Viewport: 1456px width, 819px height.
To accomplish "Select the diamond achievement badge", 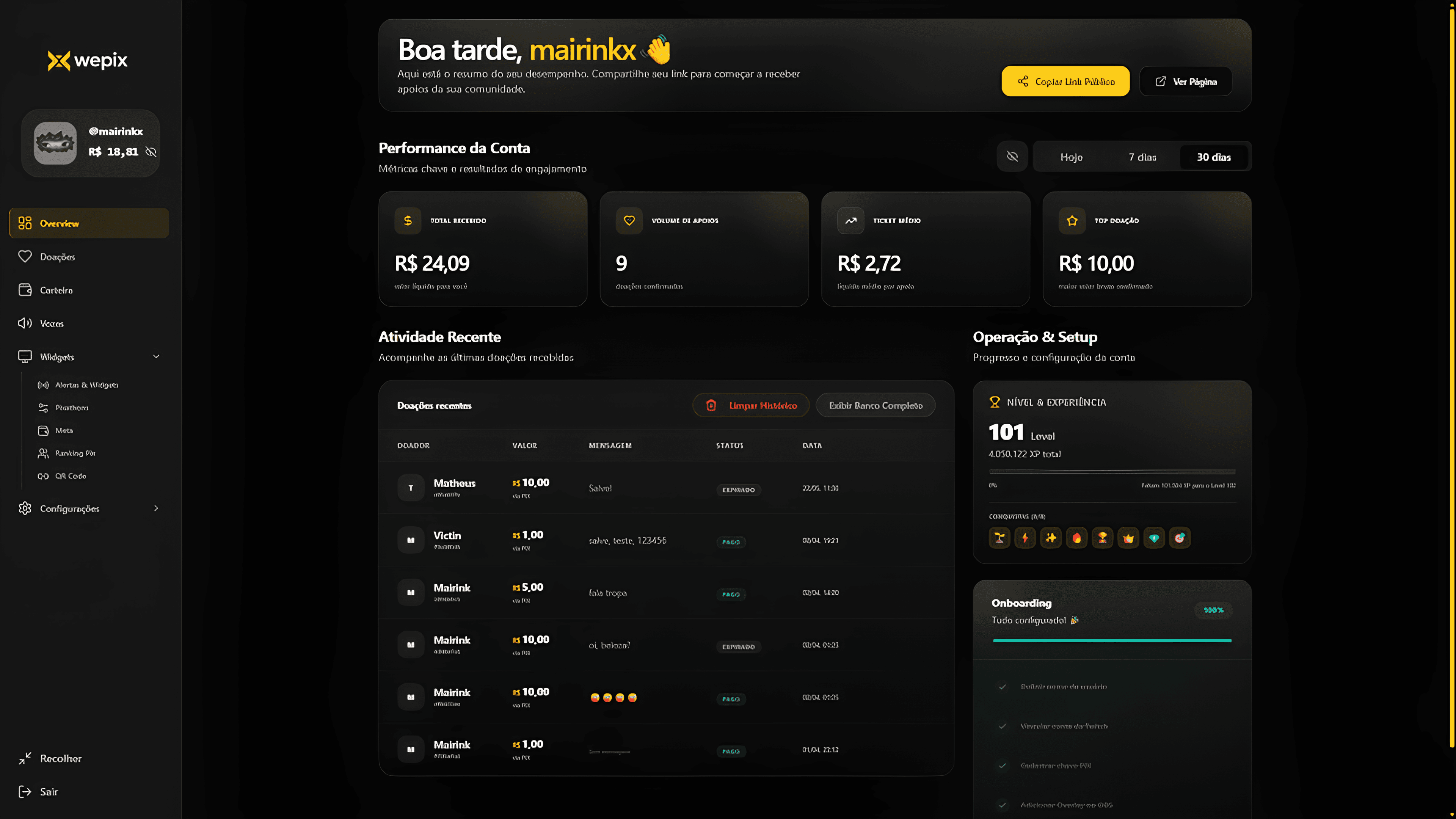I will coord(1154,538).
